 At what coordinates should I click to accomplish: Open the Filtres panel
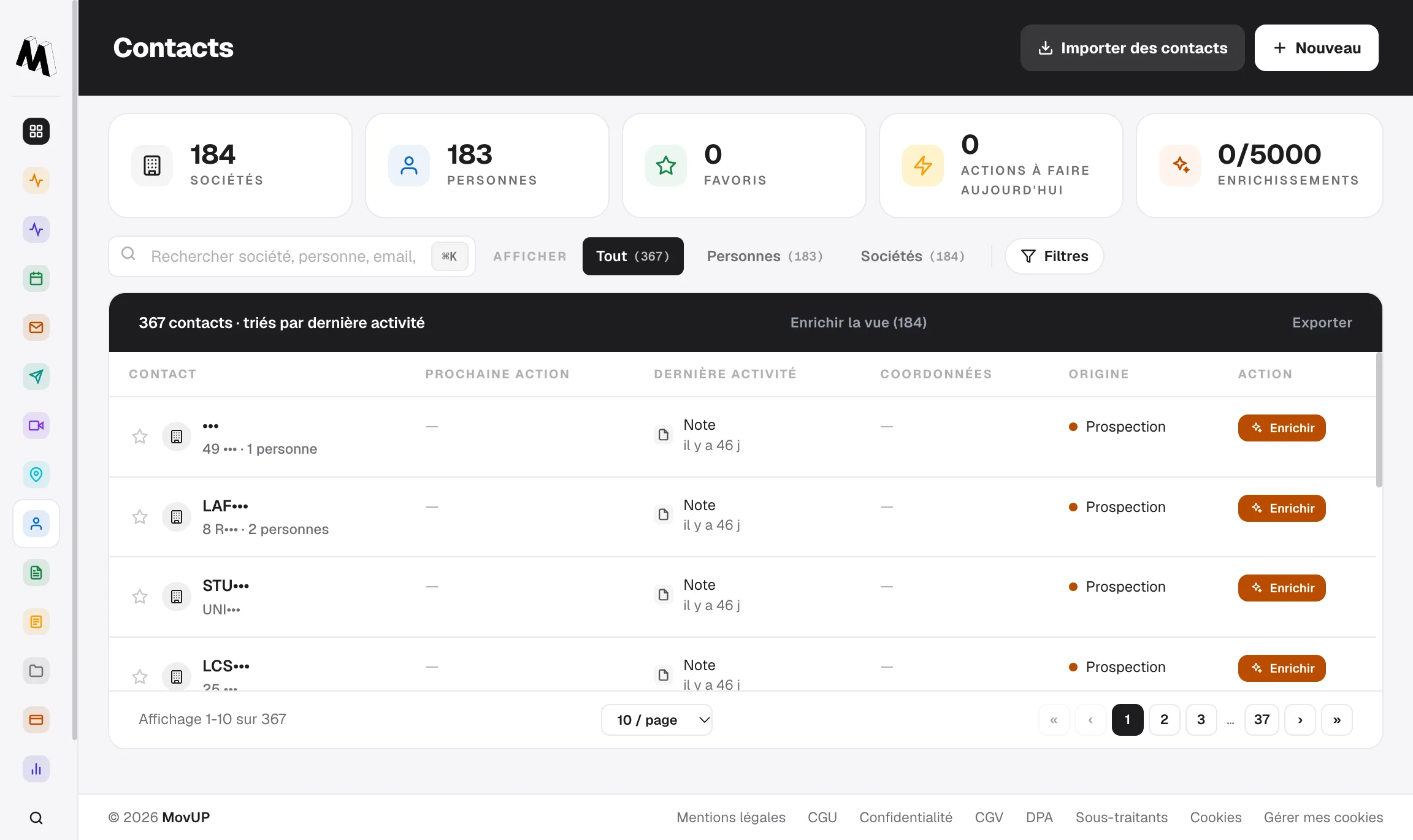point(1054,256)
